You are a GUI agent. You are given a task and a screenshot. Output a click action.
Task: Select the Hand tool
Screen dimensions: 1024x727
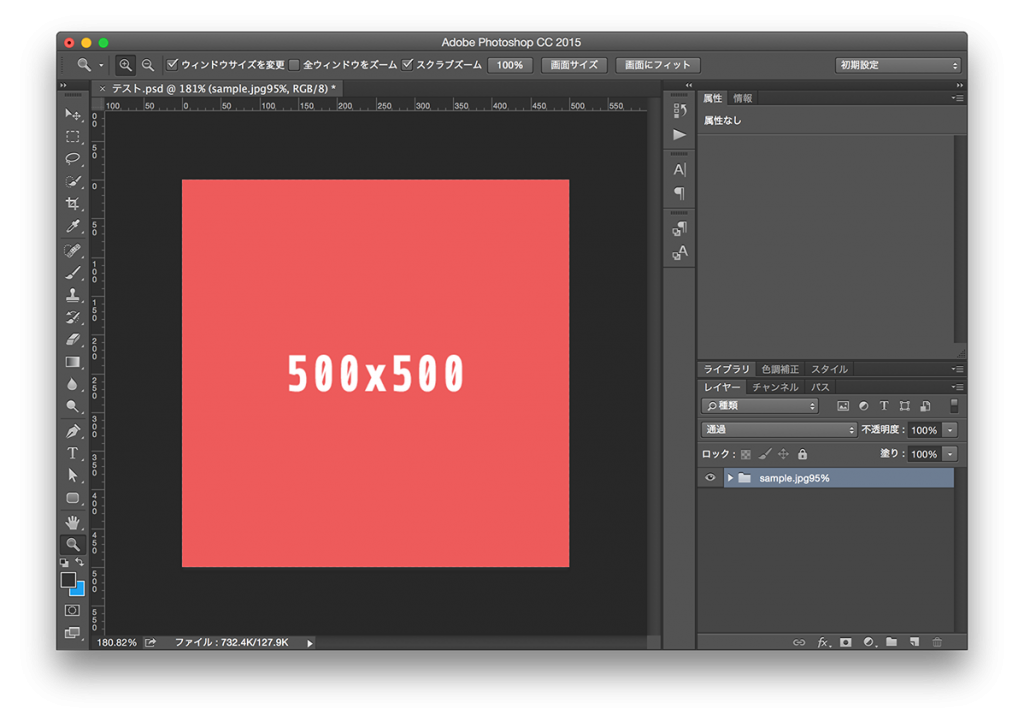pyautogui.click(x=73, y=522)
